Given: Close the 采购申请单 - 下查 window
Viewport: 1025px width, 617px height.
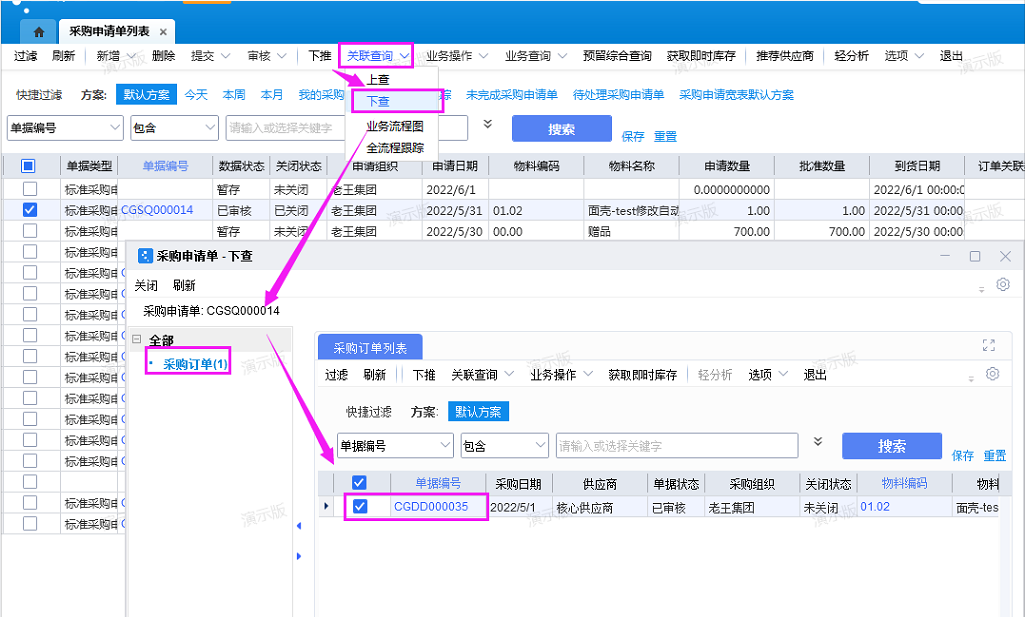Looking at the screenshot, I should pyautogui.click(x=1005, y=256).
